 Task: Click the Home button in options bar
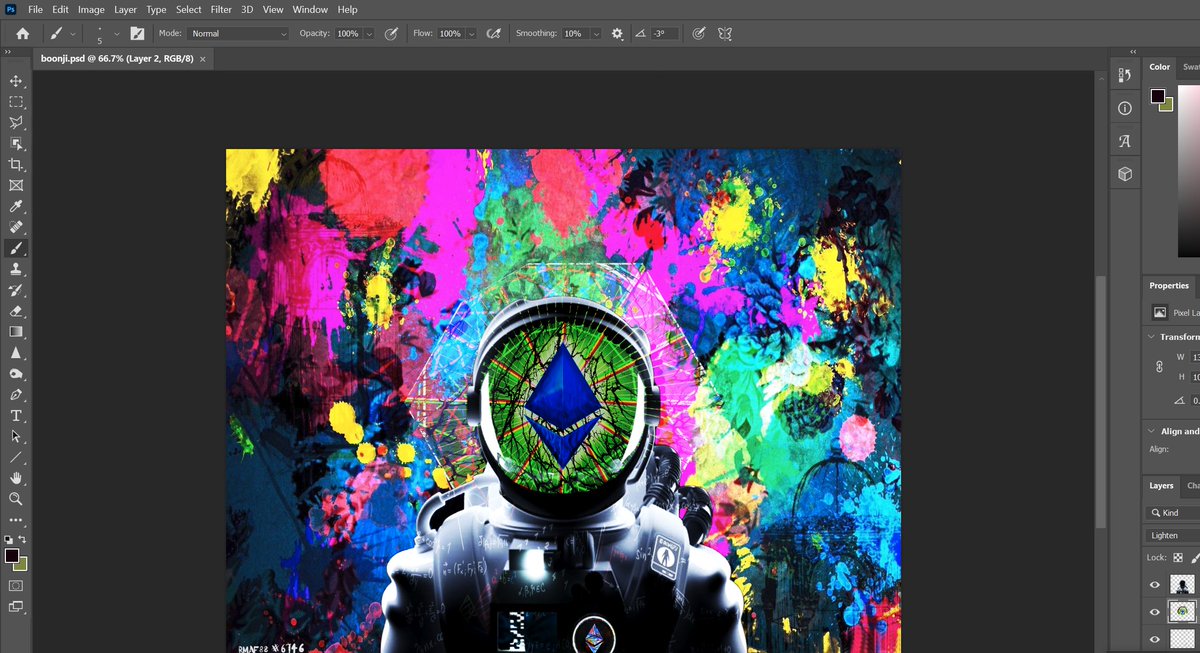pyautogui.click(x=22, y=33)
